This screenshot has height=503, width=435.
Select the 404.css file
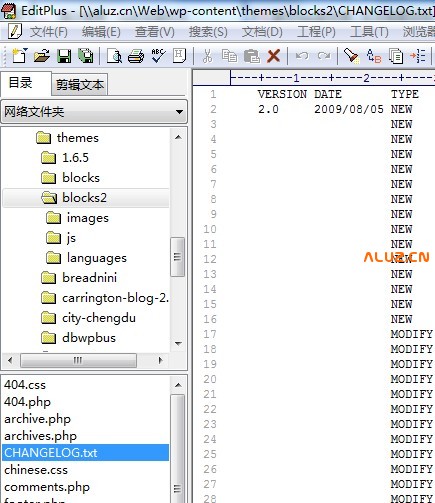point(25,385)
